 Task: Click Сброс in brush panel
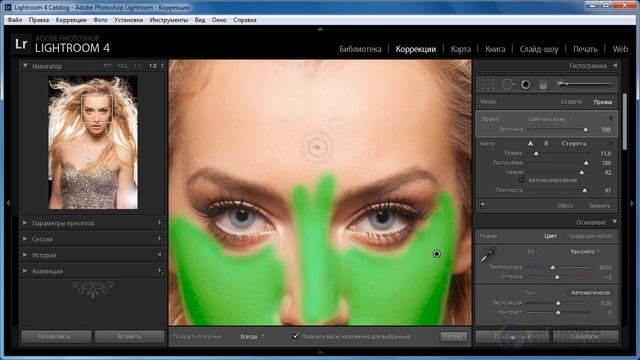[565, 205]
